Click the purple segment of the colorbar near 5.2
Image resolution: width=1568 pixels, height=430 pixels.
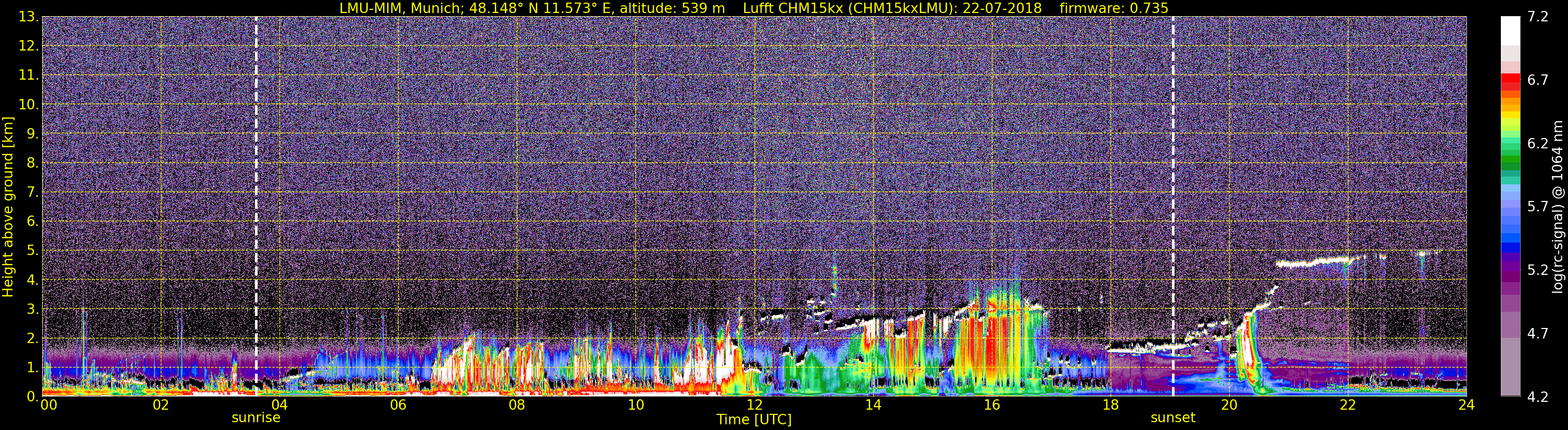pos(1510,267)
